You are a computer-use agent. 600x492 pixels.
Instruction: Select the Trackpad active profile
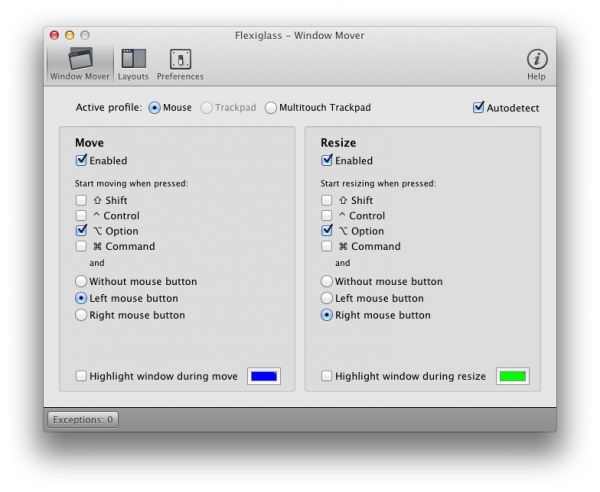point(206,108)
